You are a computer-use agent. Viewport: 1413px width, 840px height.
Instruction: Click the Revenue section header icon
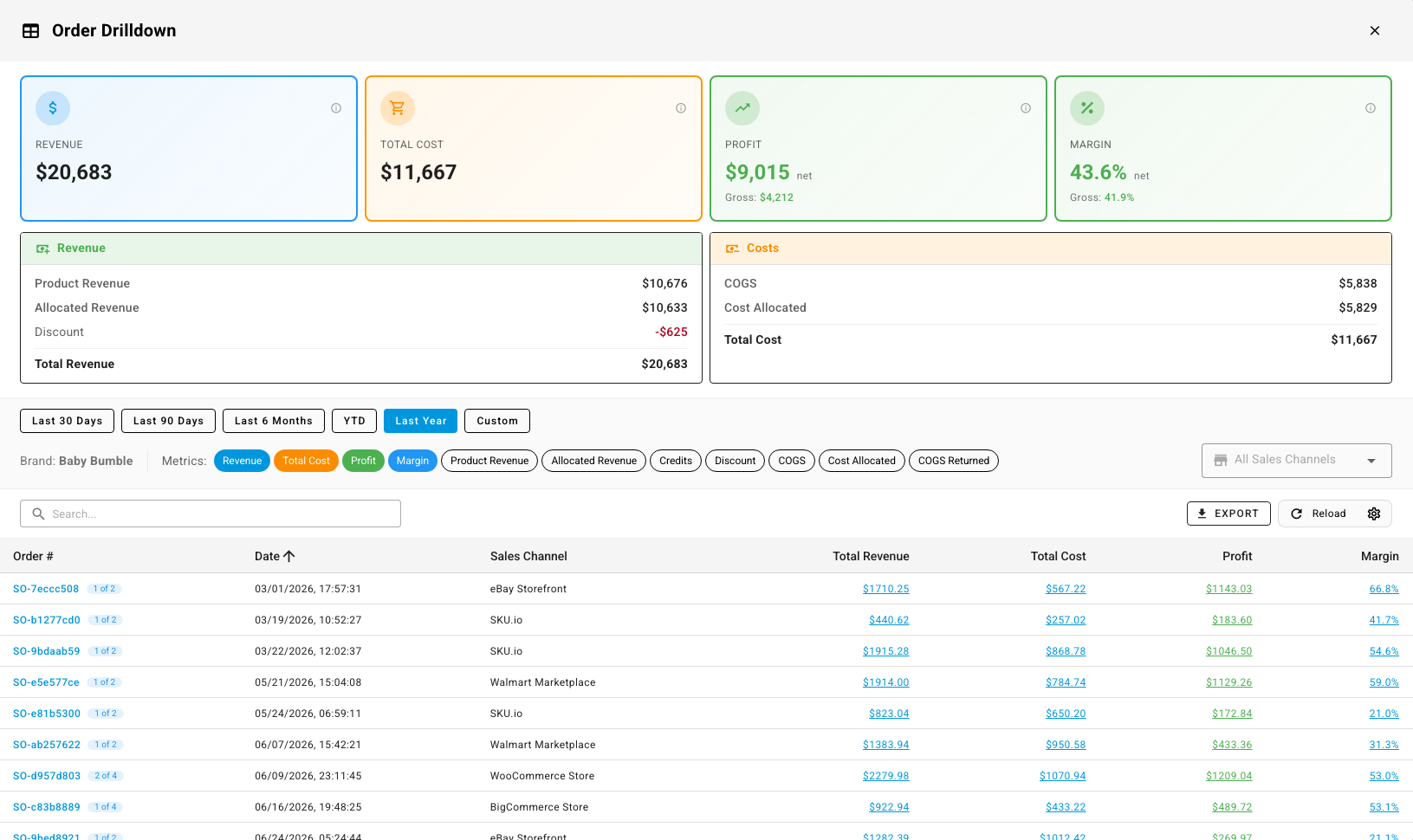point(42,249)
